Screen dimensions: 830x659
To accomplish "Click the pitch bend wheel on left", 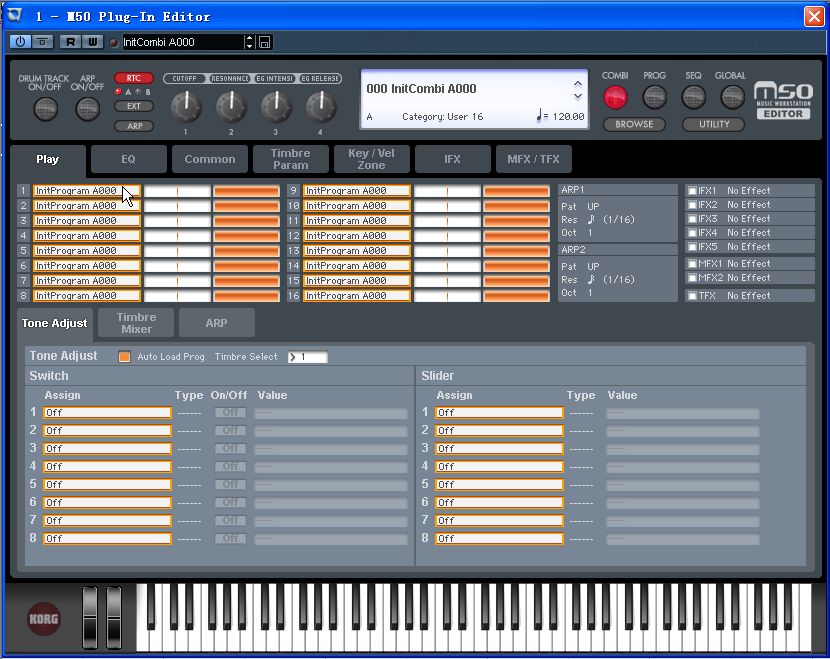I will click(x=90, y=617).
